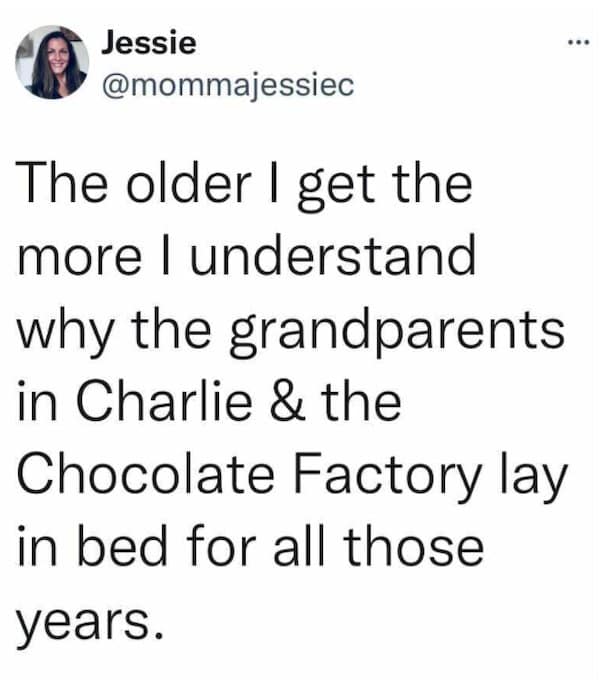Click the word "more" in the second line
Image resolution: width=600 pixels, height=683 pixels.
coord(79,258)
